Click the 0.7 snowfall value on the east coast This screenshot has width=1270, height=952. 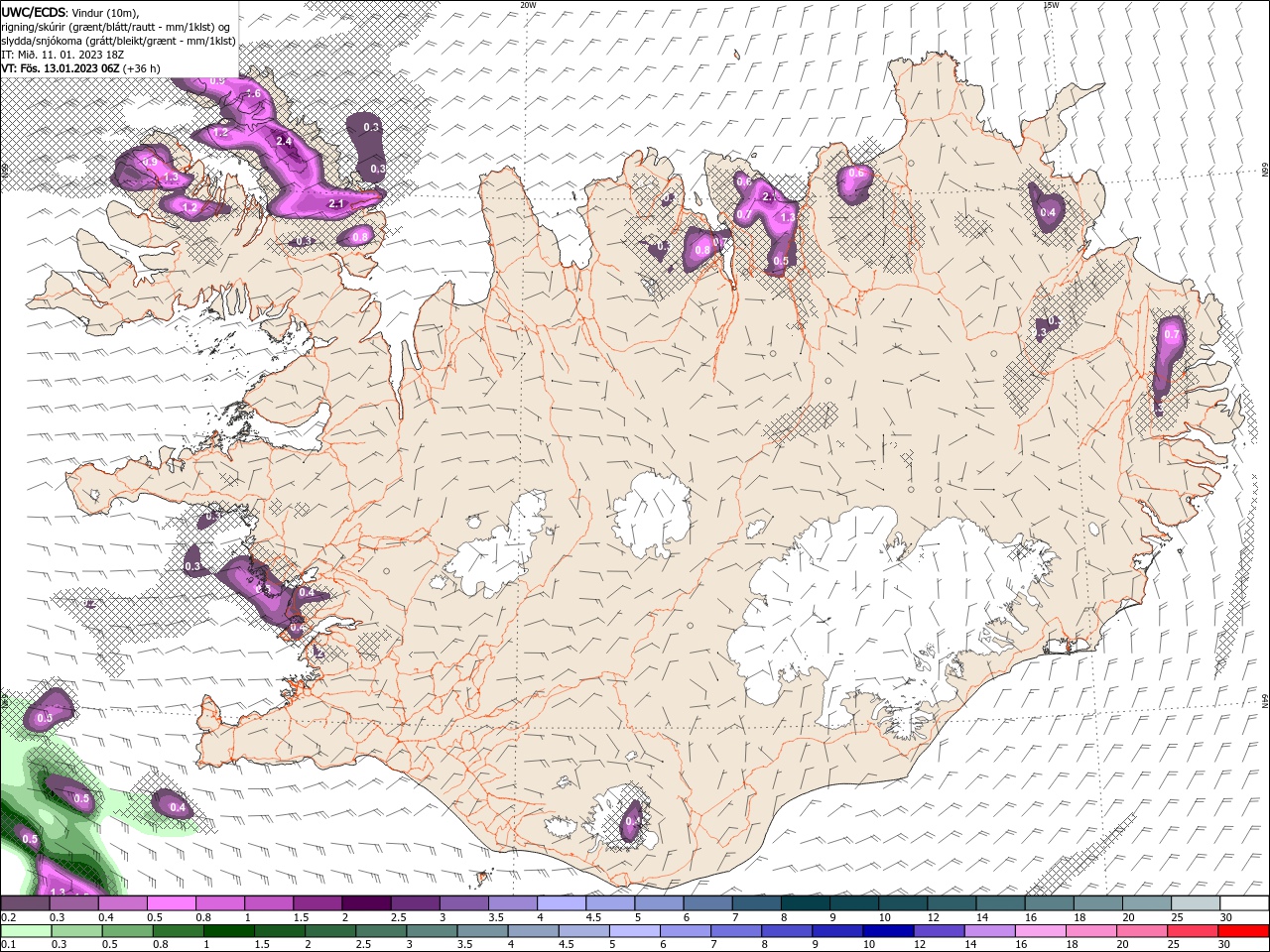1172,335
